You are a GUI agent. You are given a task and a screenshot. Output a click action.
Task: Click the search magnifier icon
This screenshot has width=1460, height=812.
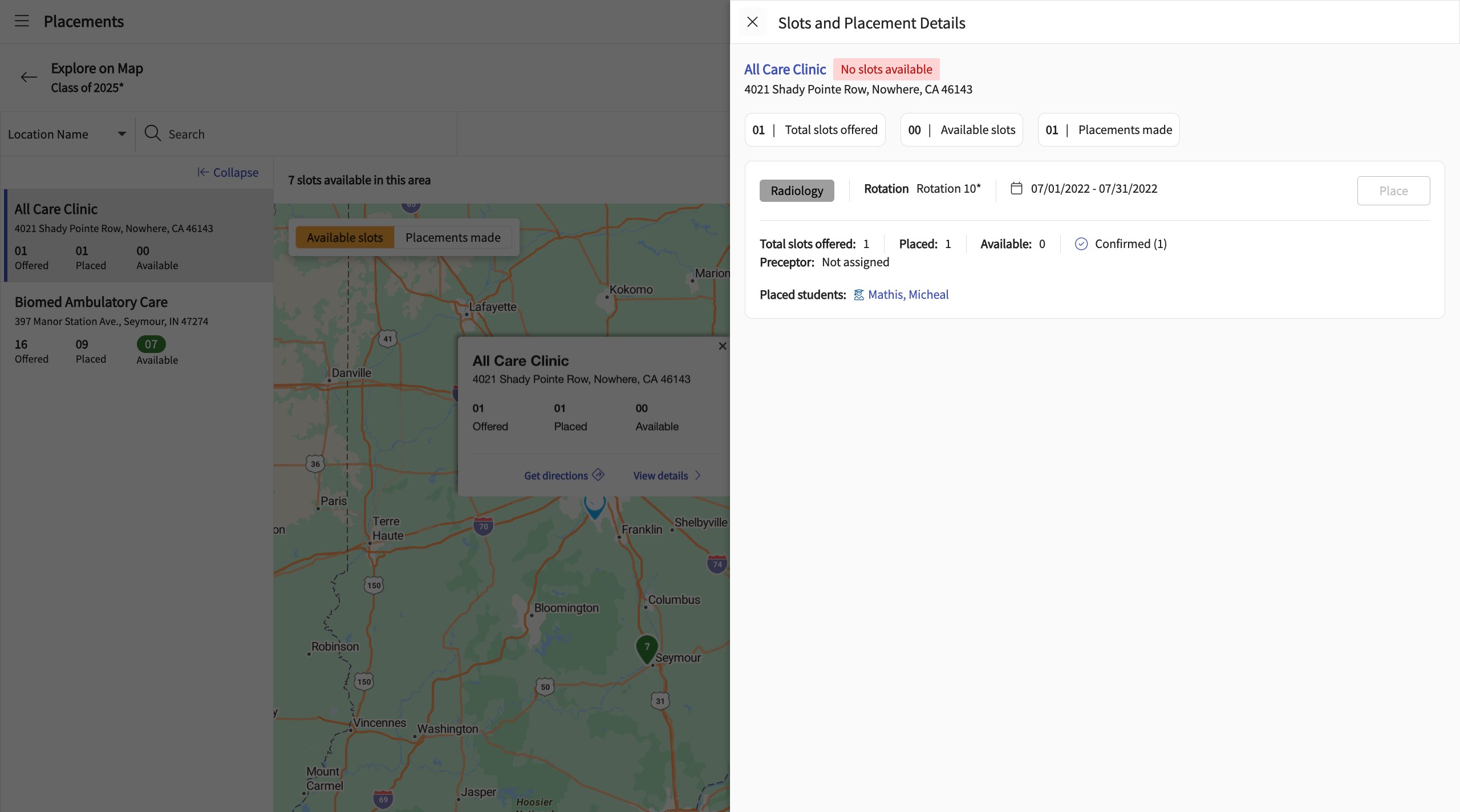tap(152, 133)
